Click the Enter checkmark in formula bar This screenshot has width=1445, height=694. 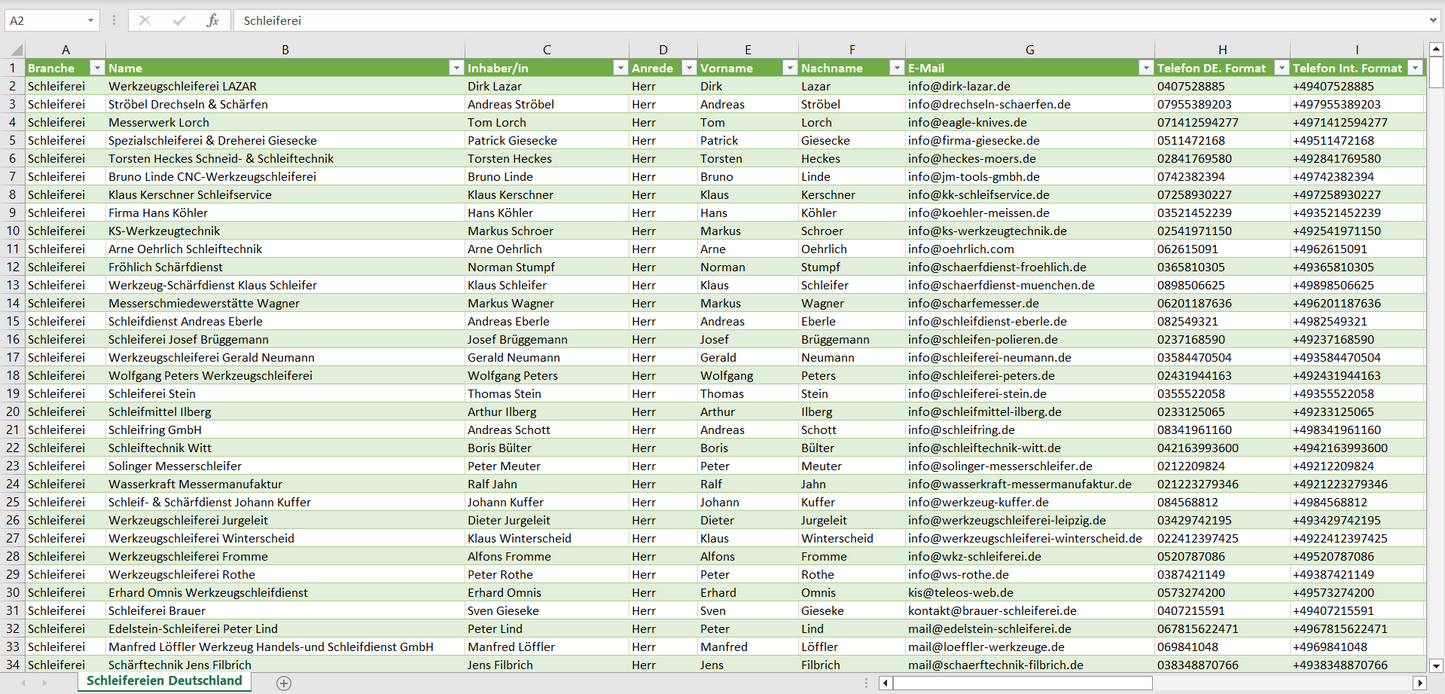click(179, 20)
